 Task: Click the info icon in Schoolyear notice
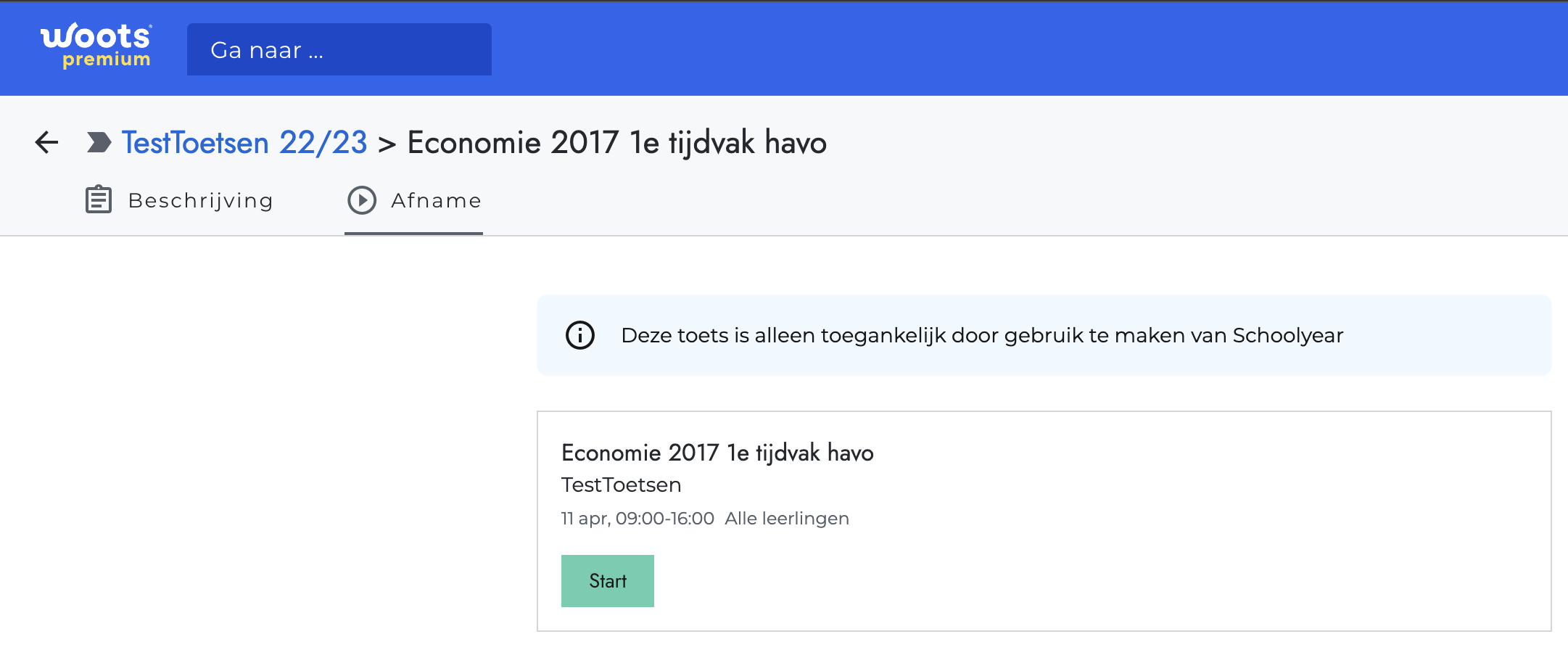tap(580, 335)
